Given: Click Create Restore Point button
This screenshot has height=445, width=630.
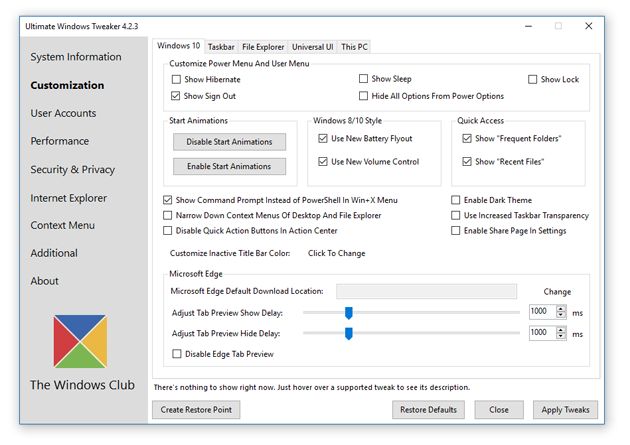Looking at the screenshot, I should (x=196, y=410).
